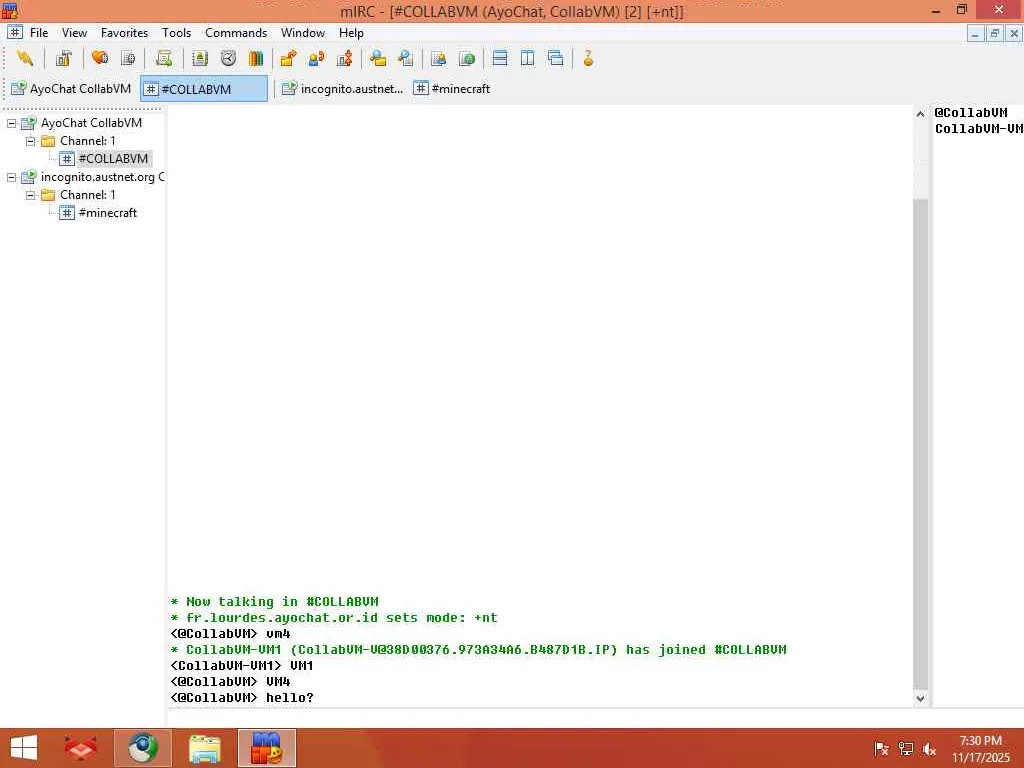Open File Explorer from the taskbar

coord(204,748)
